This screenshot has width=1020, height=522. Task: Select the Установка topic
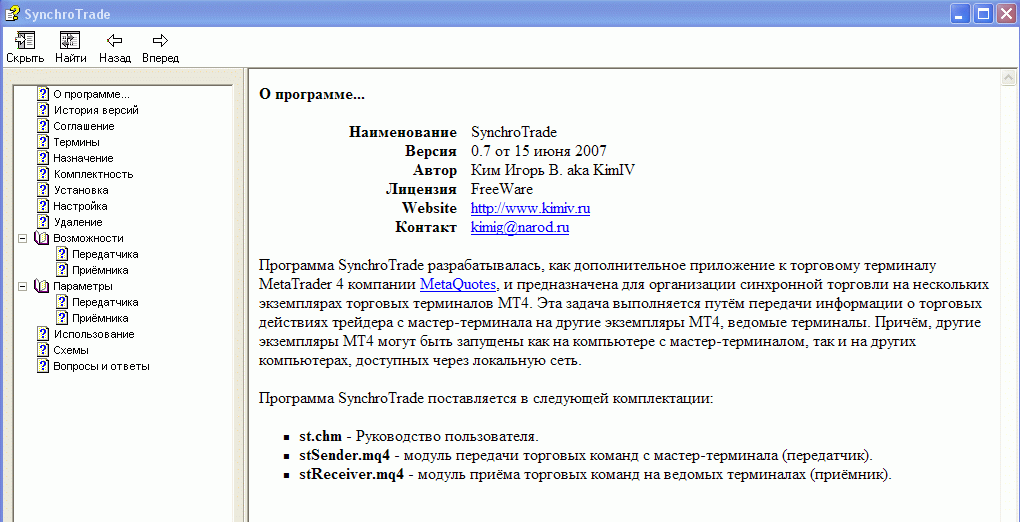pyautogui.click(x=81, y=190)
